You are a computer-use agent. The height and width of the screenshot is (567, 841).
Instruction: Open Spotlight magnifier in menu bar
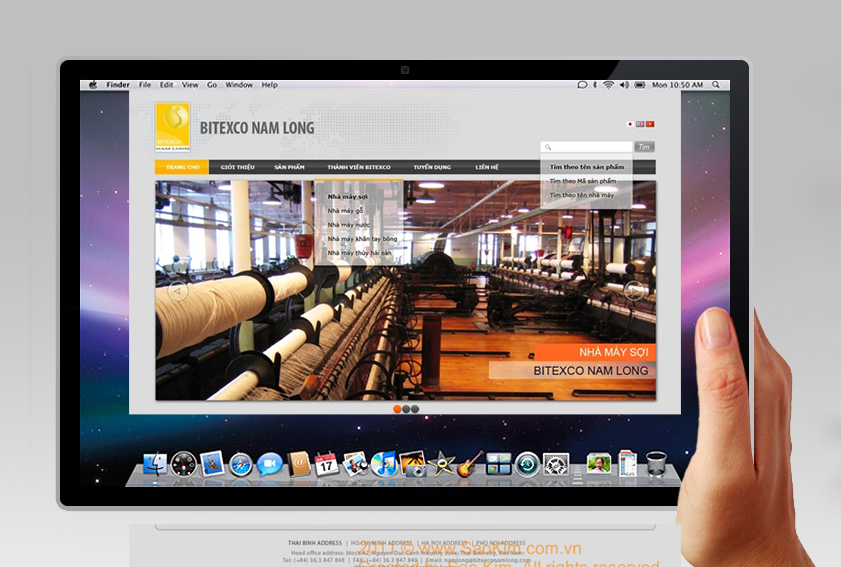coord(716,85)
